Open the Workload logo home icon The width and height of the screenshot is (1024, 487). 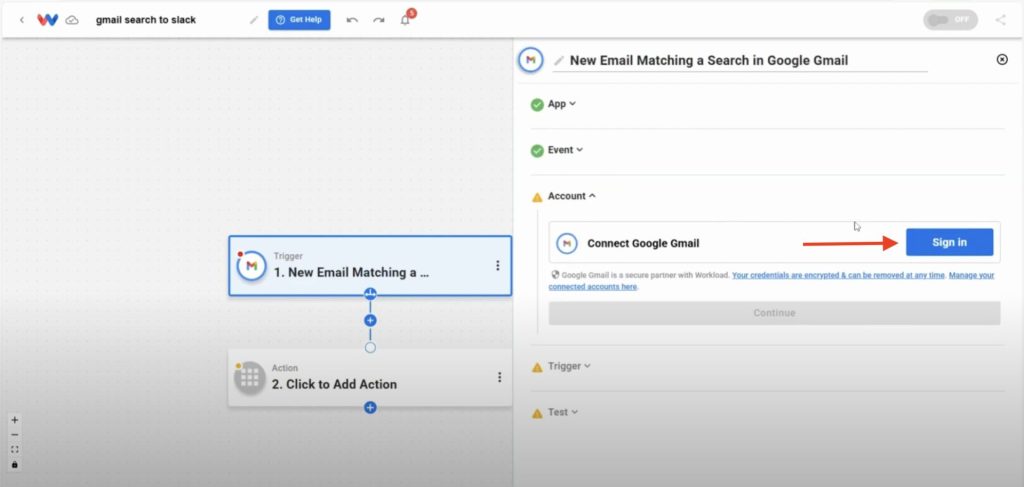tap(48, 20)
